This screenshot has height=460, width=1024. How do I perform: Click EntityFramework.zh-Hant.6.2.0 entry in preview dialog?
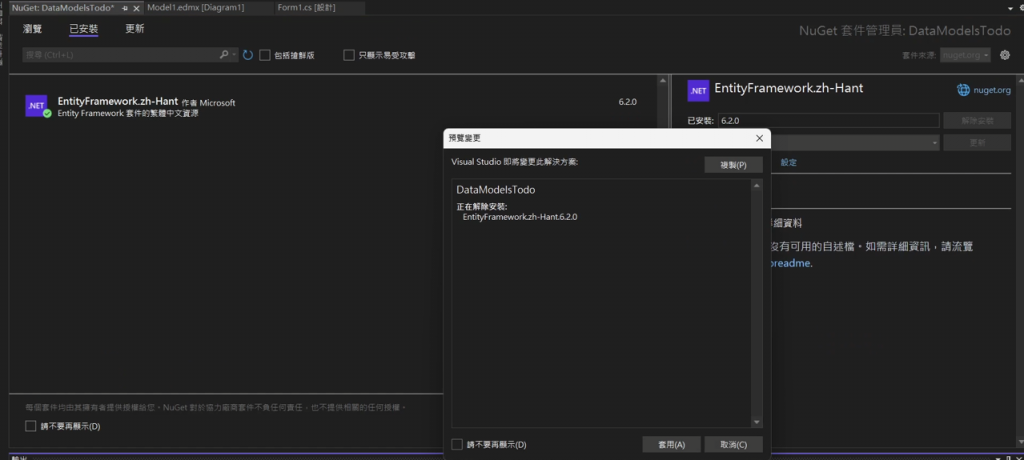point(520,216)
